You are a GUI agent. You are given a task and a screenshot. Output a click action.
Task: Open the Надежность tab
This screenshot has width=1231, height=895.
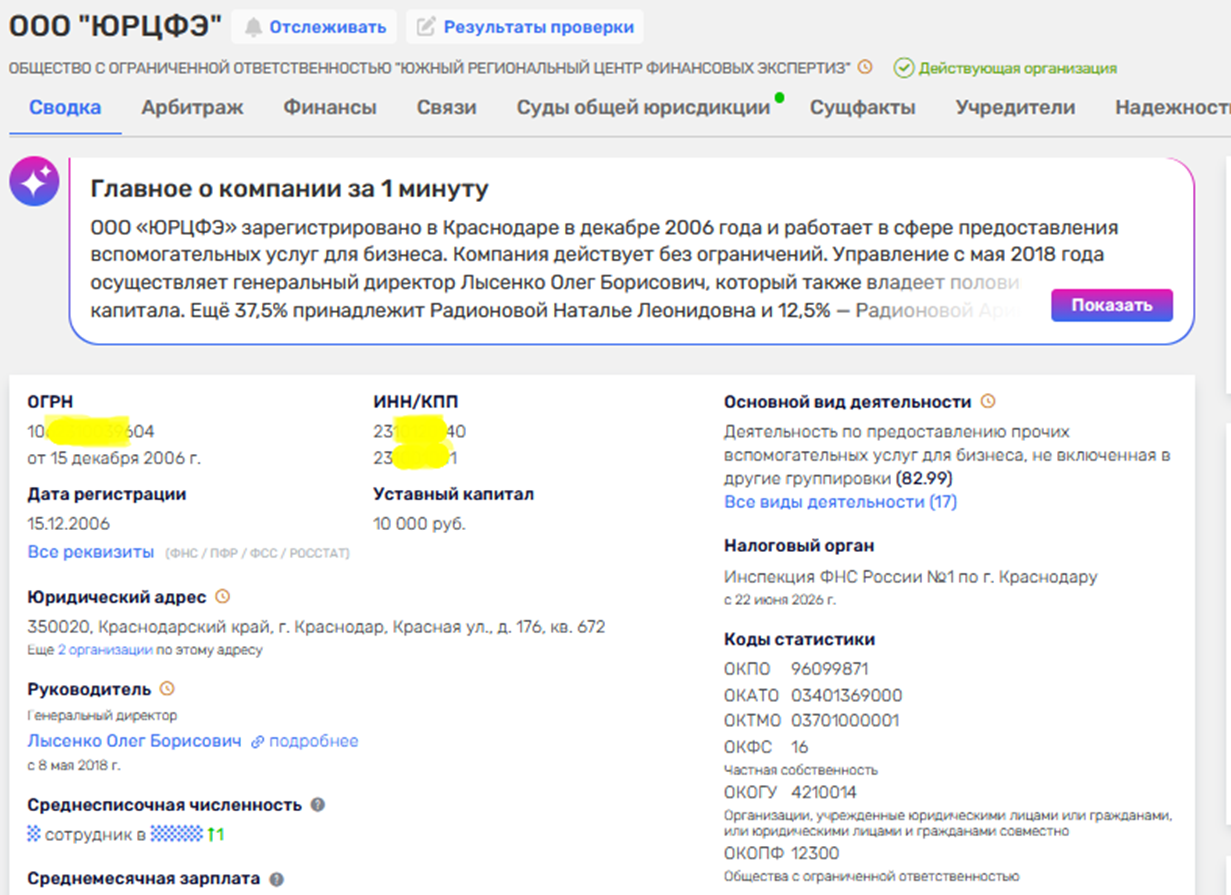click(1173, 107)
